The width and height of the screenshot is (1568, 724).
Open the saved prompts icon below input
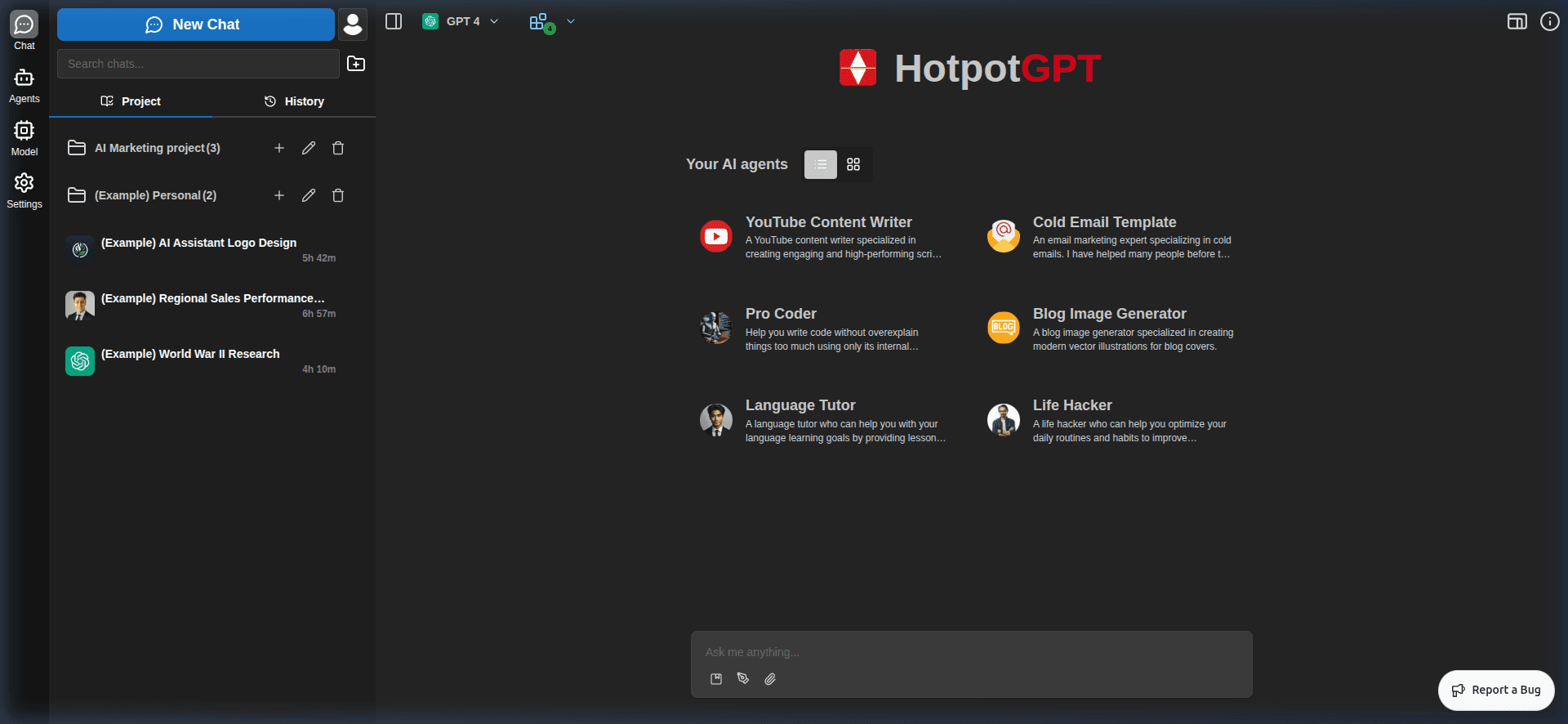click(716, 679)
